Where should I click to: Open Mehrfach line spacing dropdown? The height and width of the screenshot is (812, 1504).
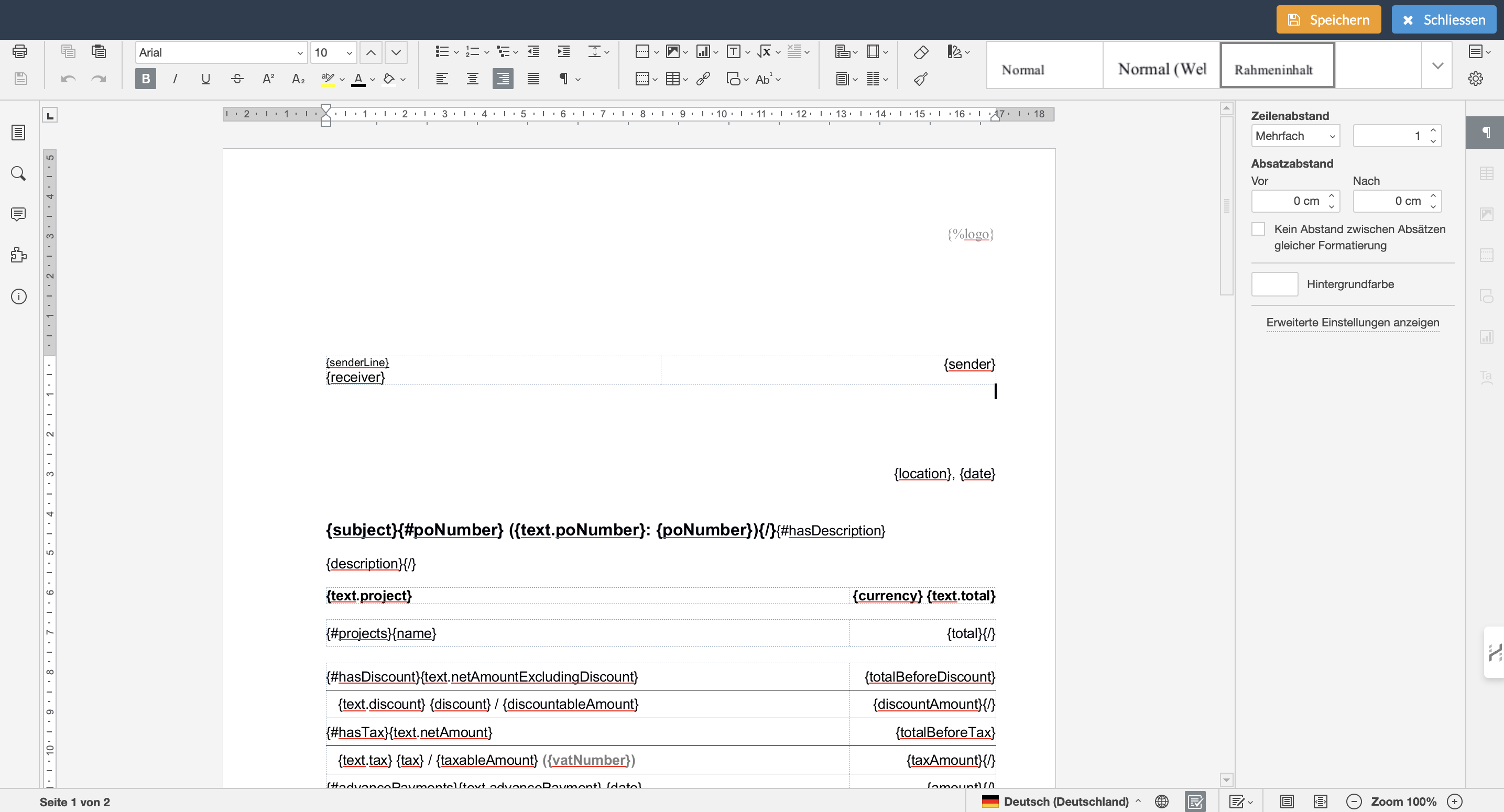point(1295,136)
